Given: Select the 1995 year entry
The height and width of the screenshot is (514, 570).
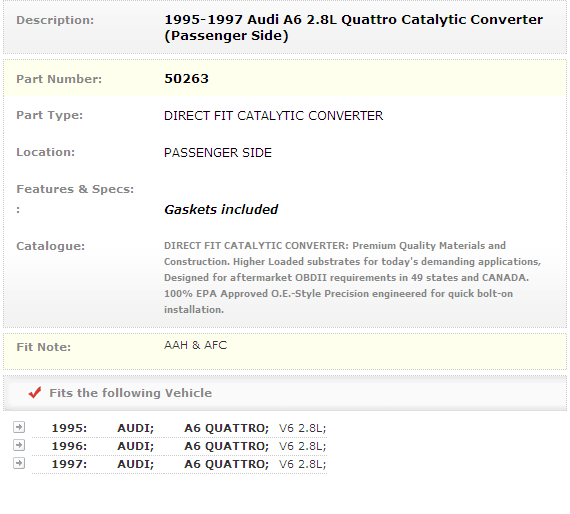Looking at the screenshot, I should 69,428.
